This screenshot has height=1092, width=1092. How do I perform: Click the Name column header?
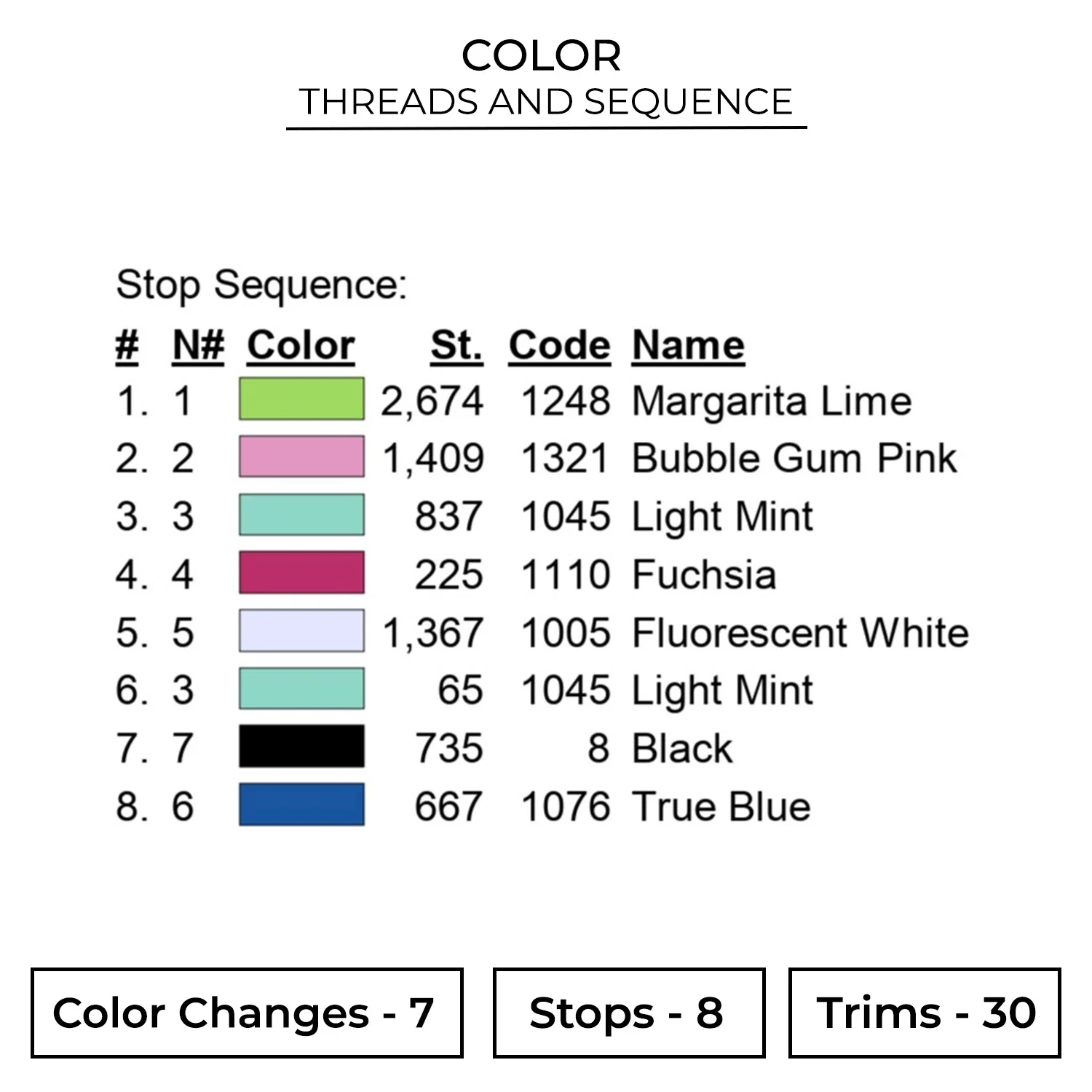coord(688,345)
